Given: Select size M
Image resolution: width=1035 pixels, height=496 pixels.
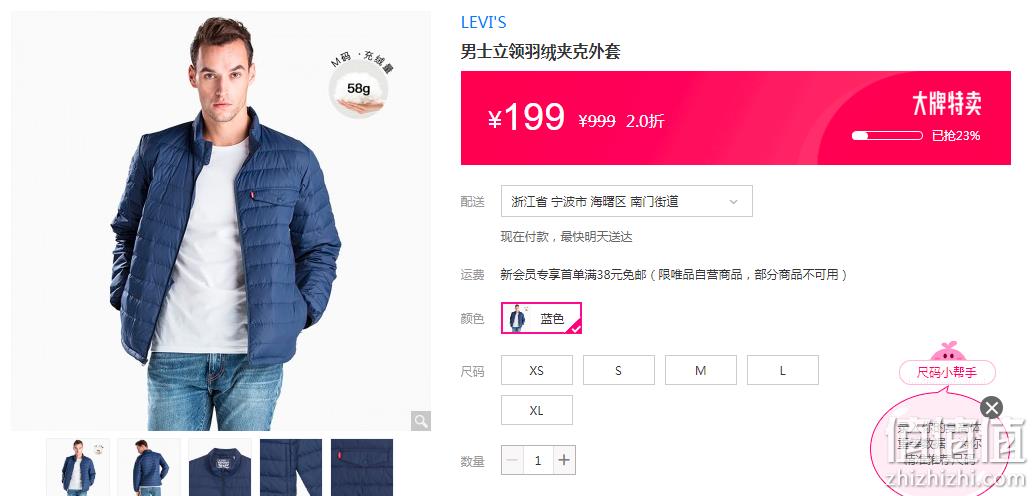Looking at the screenshot, I should pyautogui.click(x=700, y=371).
